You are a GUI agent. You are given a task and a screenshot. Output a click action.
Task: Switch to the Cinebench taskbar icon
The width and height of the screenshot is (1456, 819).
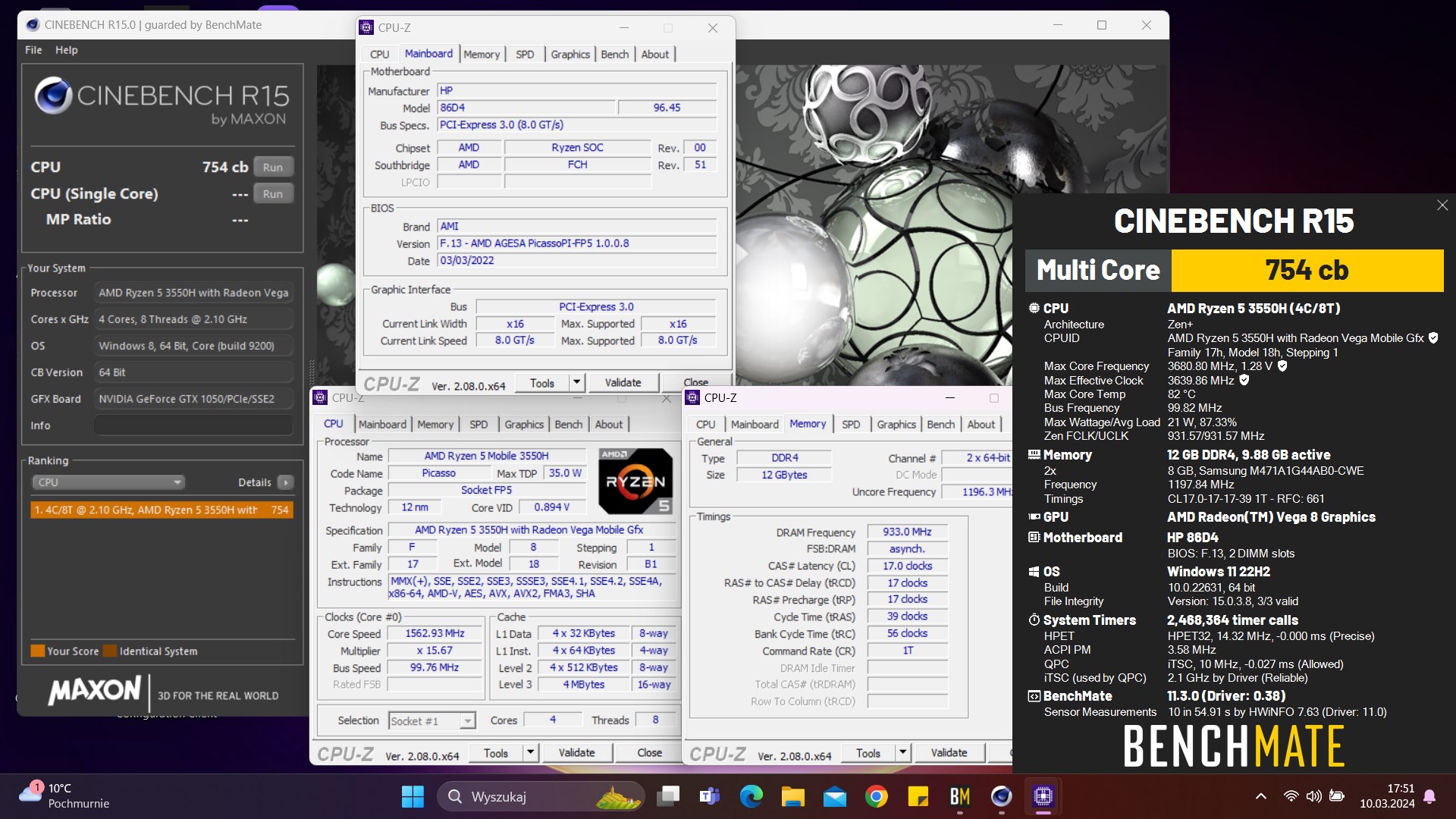pos(1002,796)
